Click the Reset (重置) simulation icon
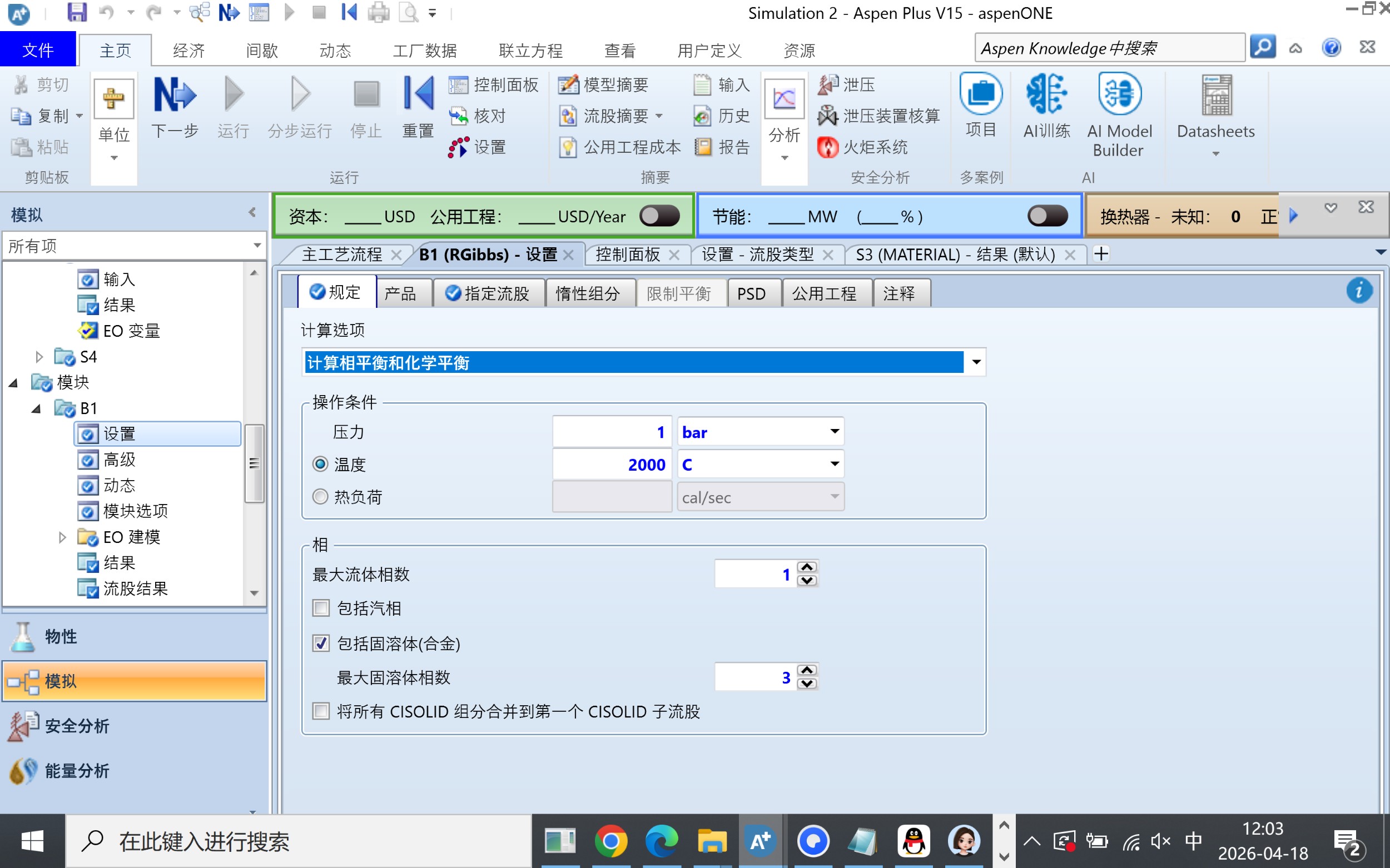Viewport: 1390px width, 868px height. pyautogui.click(x=418, y=94)
